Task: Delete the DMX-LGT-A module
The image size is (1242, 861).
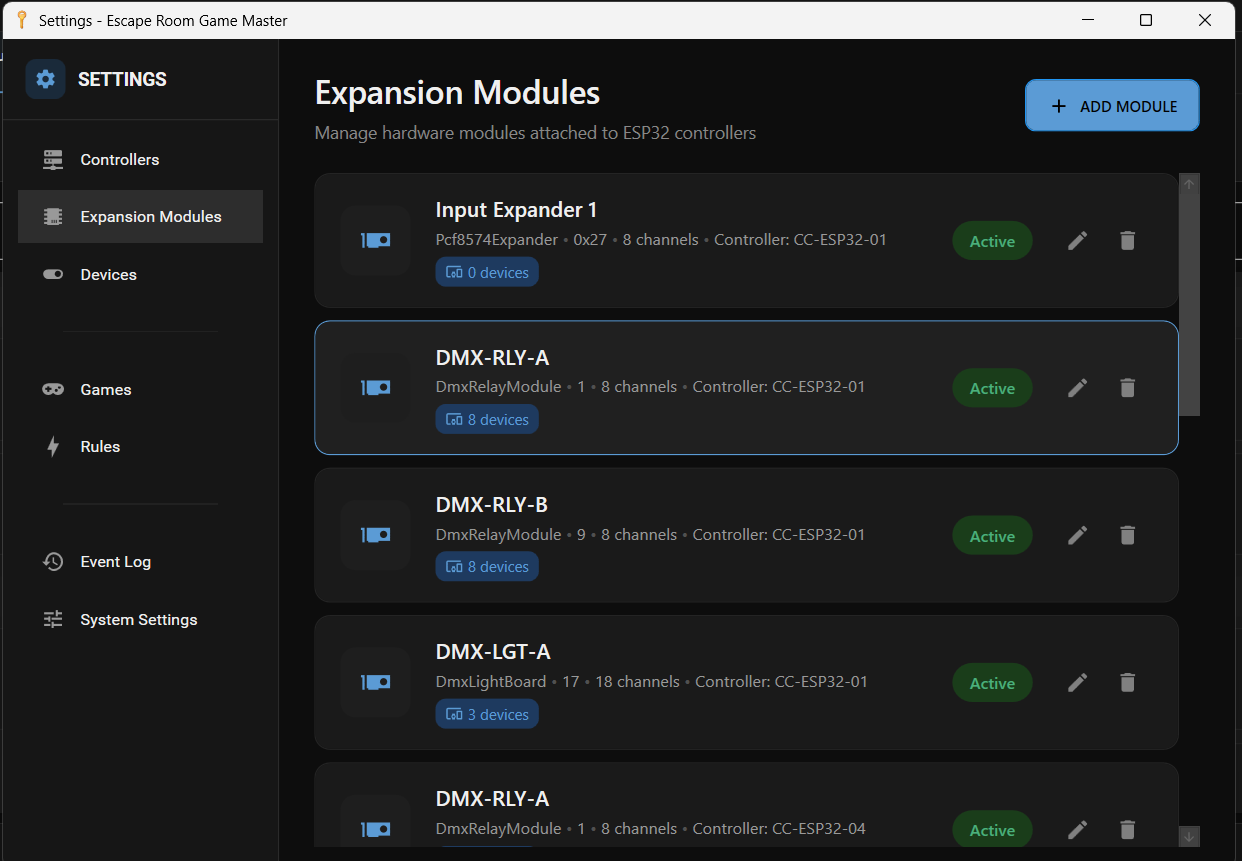Action: point(1127,683)
